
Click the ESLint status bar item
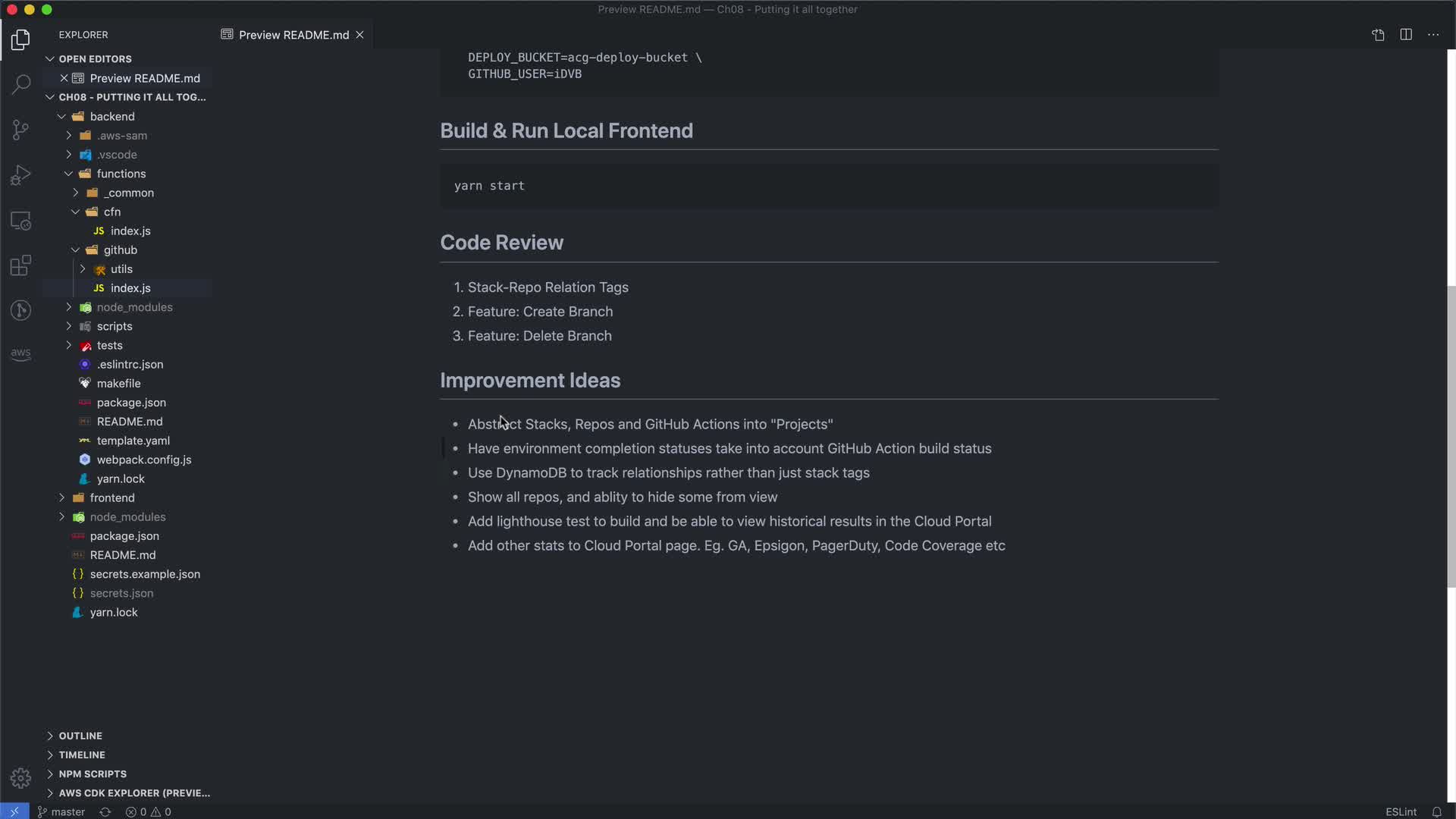1401,811
